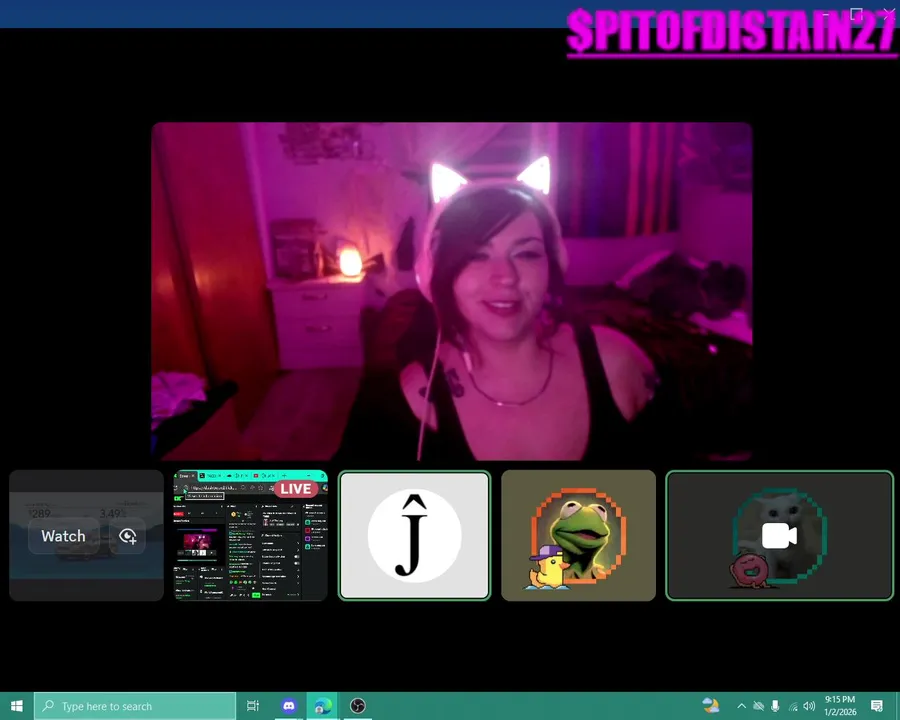The width and height of the screenshot is (900, 720).
Task: Select the Kermit frog avatar participant tile
Action: coord(579,535)
